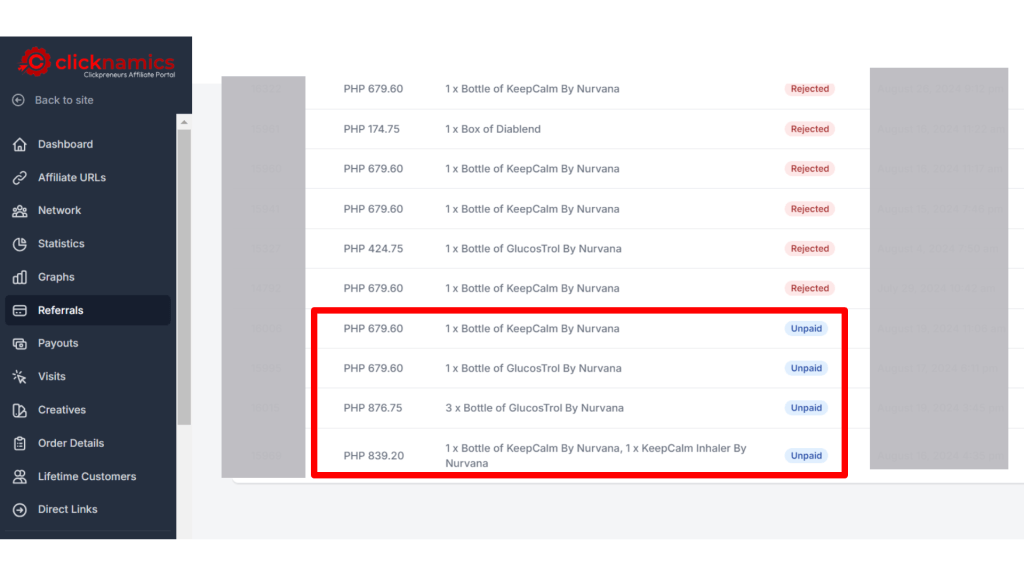Click the Payouts wallet icon
Viewport: 1024px width, 576px height.
(20, 344)
